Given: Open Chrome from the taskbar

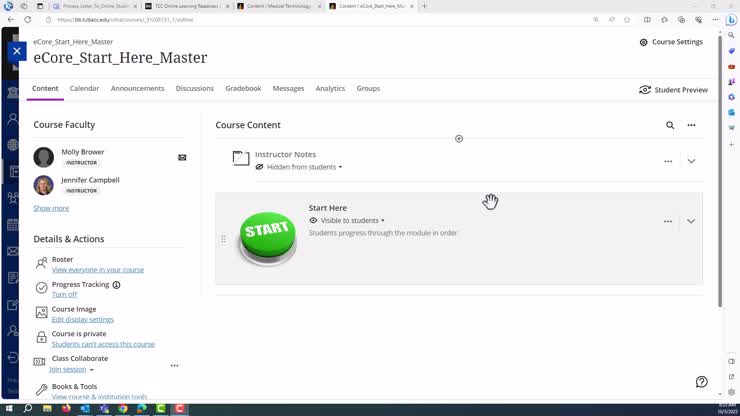Looking at the screenshot, I should [123, 408].
